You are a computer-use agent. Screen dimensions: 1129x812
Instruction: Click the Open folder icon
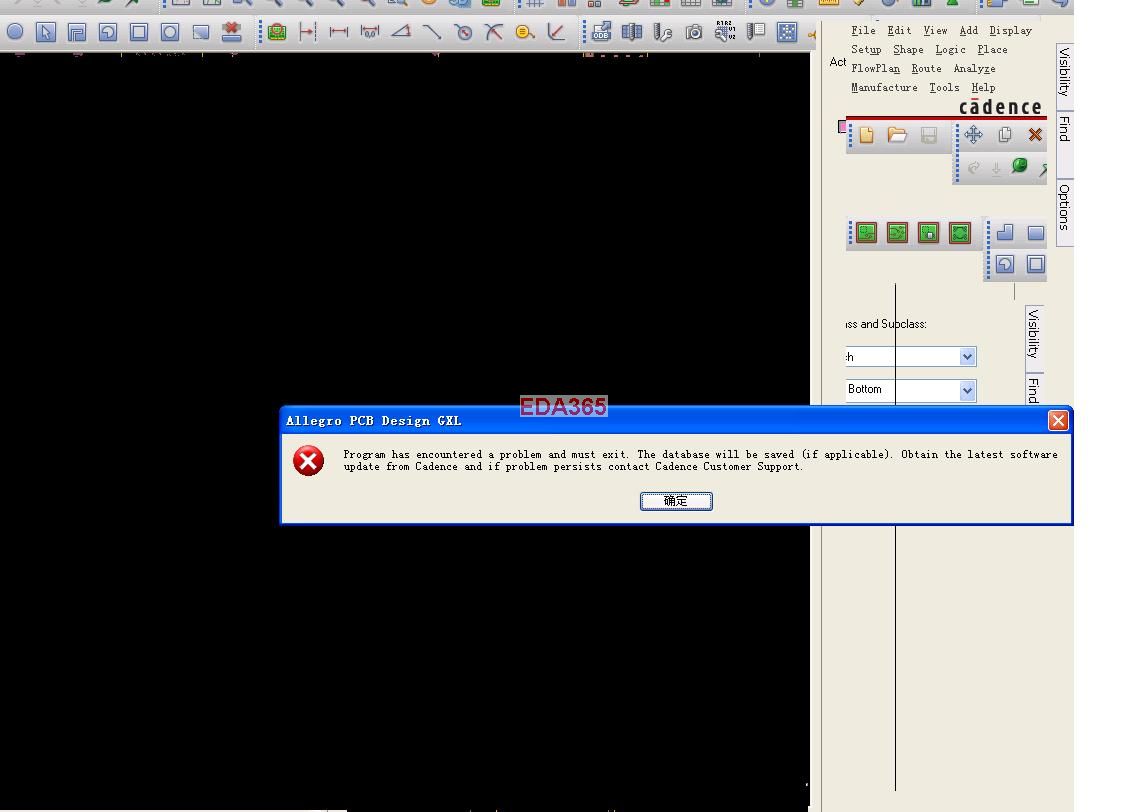(897, 135)
